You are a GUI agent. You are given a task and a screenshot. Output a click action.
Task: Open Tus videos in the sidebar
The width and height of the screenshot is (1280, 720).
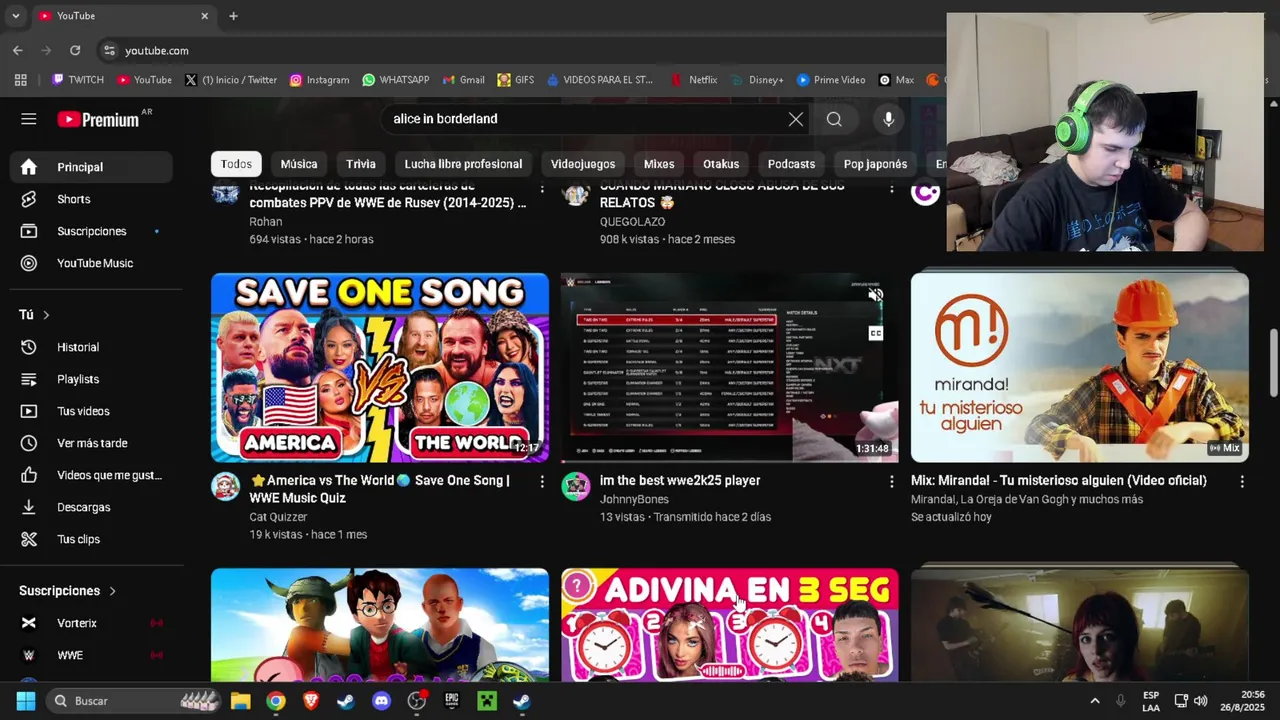(91, 411)
